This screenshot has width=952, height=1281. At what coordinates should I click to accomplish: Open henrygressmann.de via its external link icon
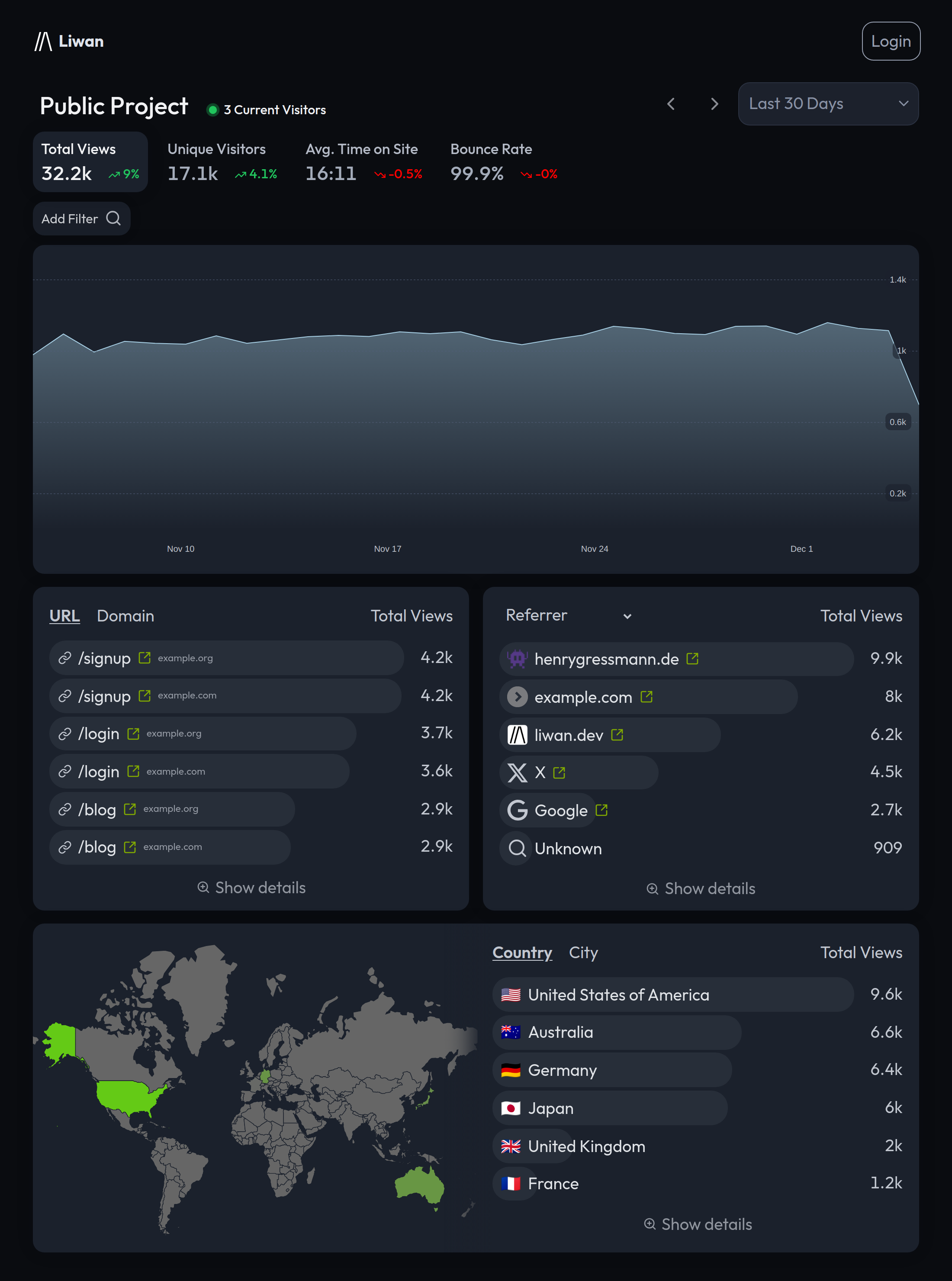[693, 658]
